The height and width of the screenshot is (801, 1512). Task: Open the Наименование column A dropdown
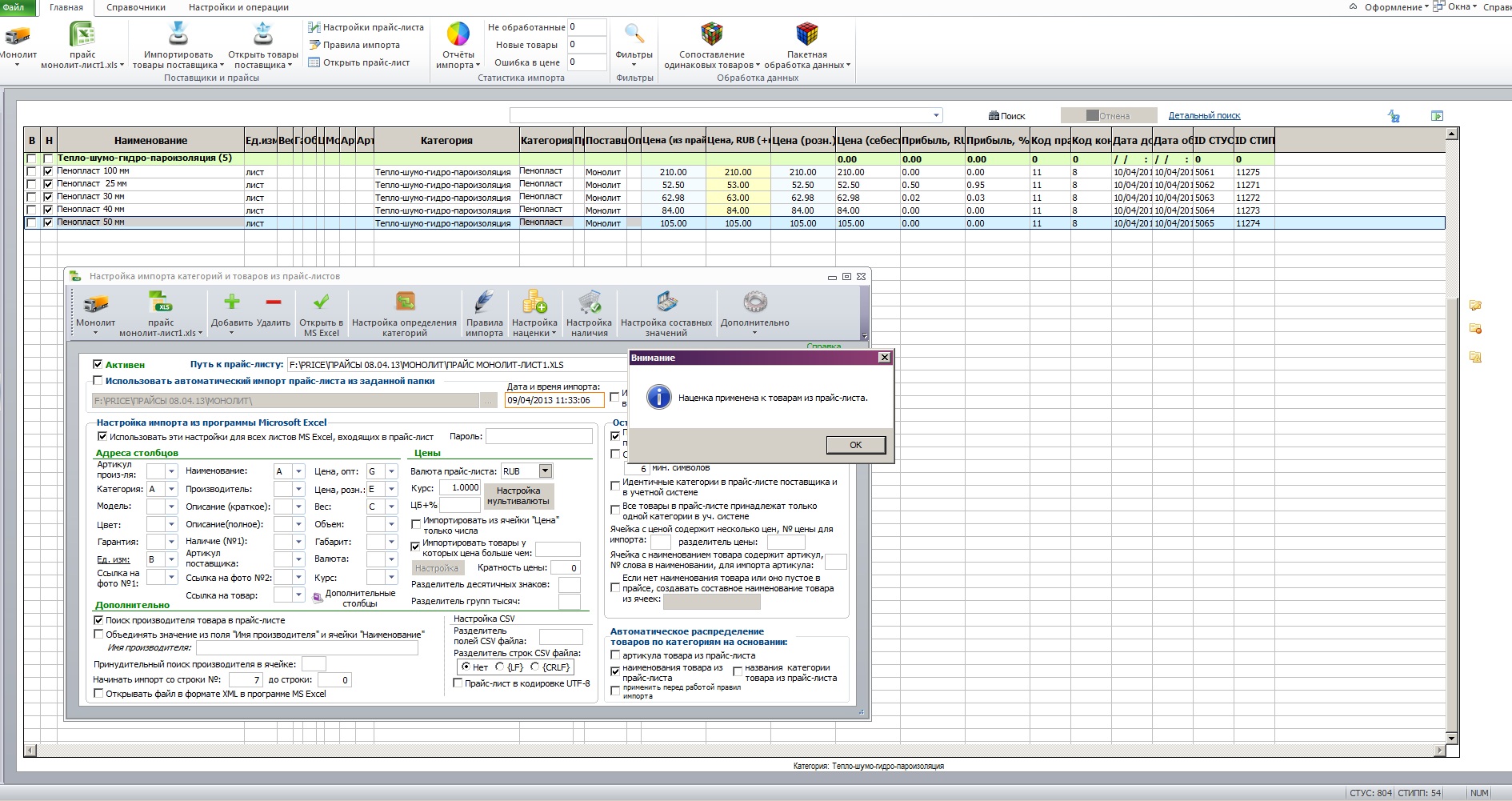click(298, 471)
